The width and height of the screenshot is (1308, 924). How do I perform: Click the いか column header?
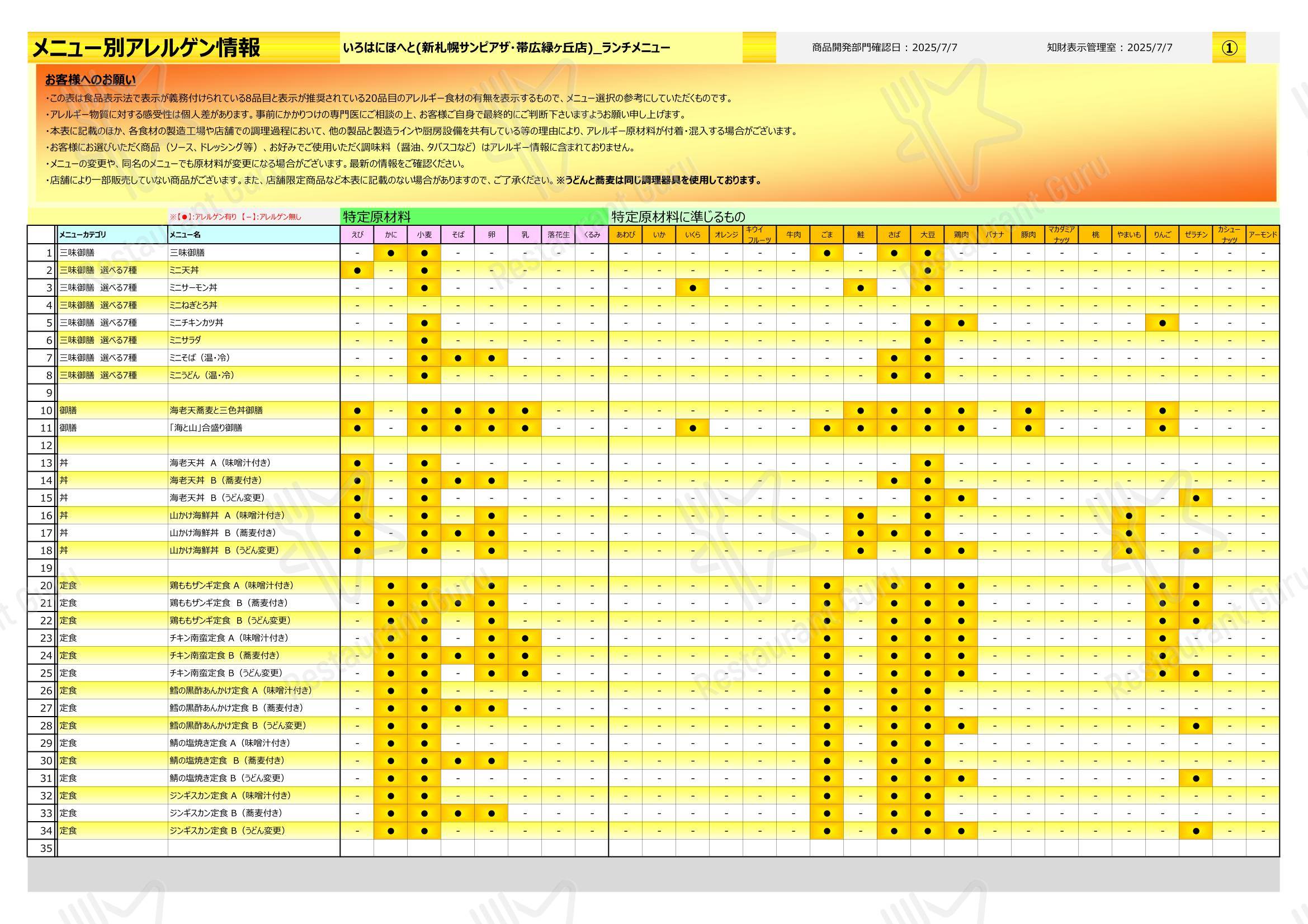[x=659, y=235]
